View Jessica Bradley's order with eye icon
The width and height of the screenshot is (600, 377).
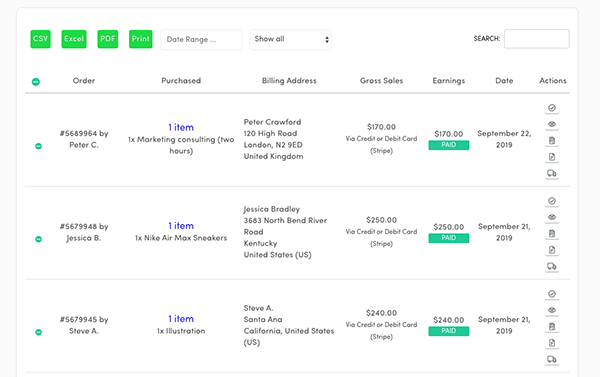click(x=552, y=217)
